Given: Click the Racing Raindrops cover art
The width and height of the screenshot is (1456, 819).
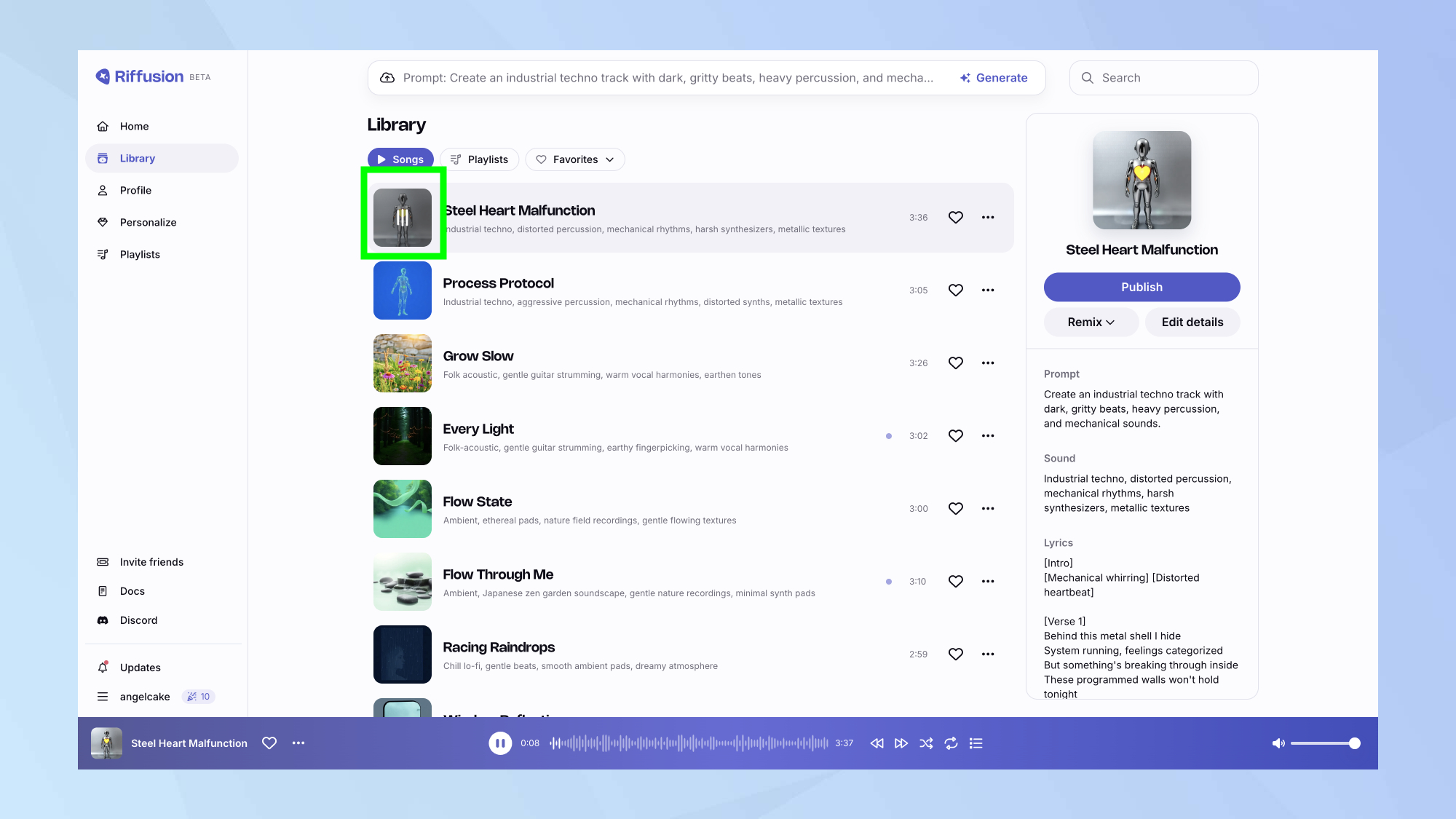Looking at the screenshot, I should [x=403, y=654].
